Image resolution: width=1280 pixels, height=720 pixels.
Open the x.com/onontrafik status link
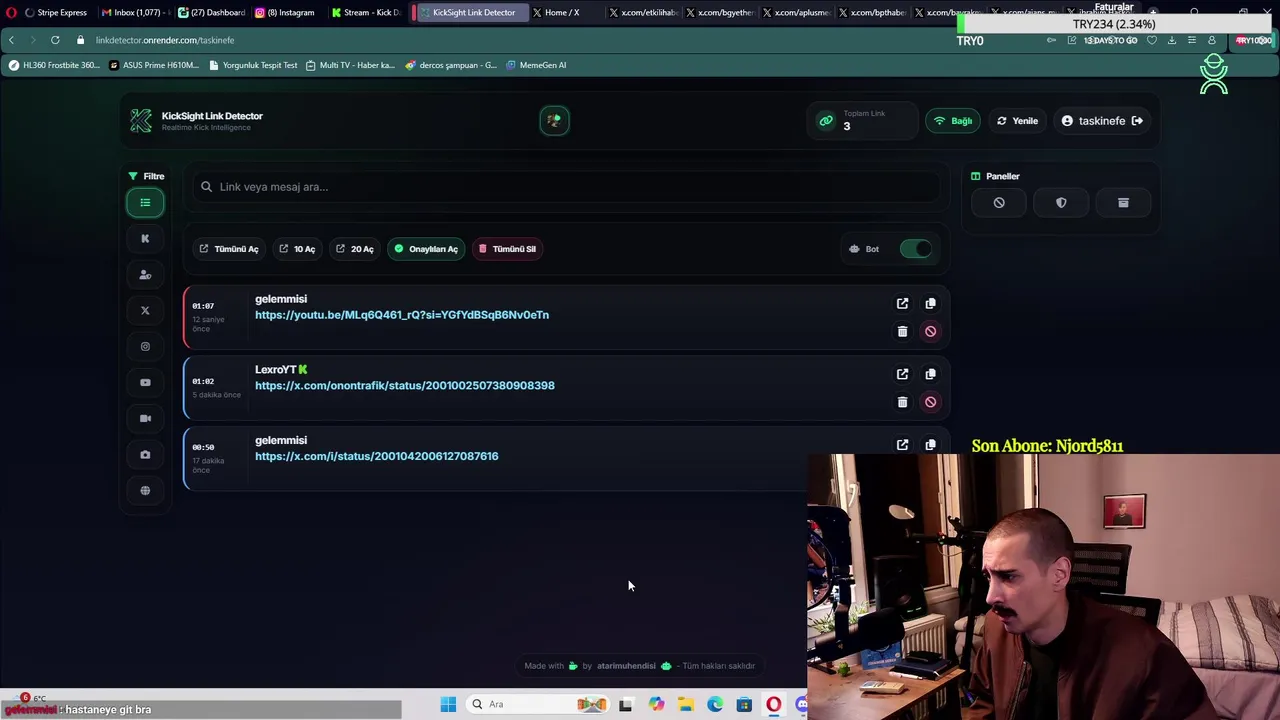pos(405,385)
